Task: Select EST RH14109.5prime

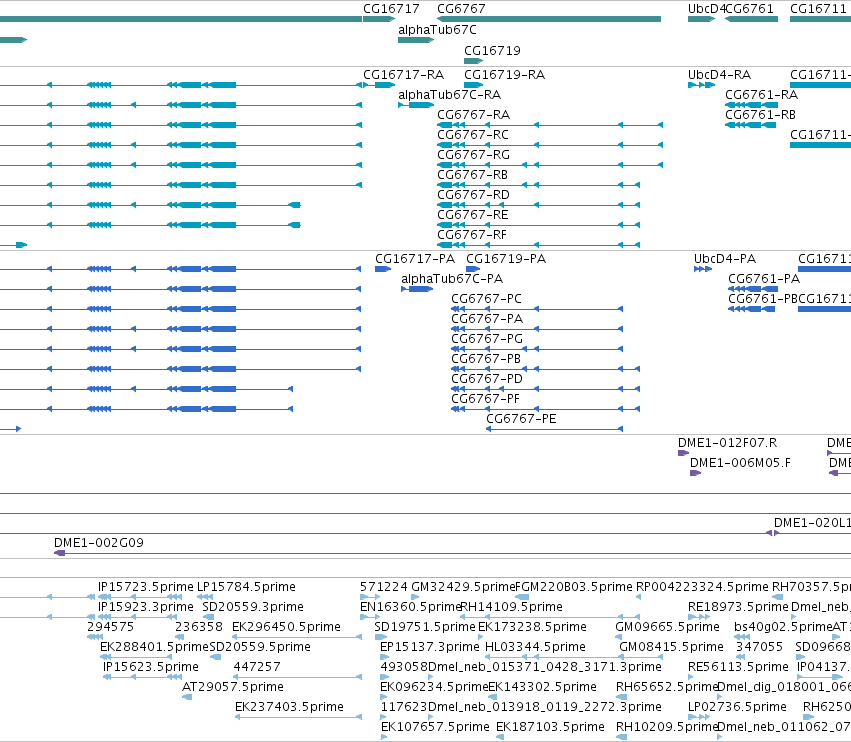Action: [511, 607]
